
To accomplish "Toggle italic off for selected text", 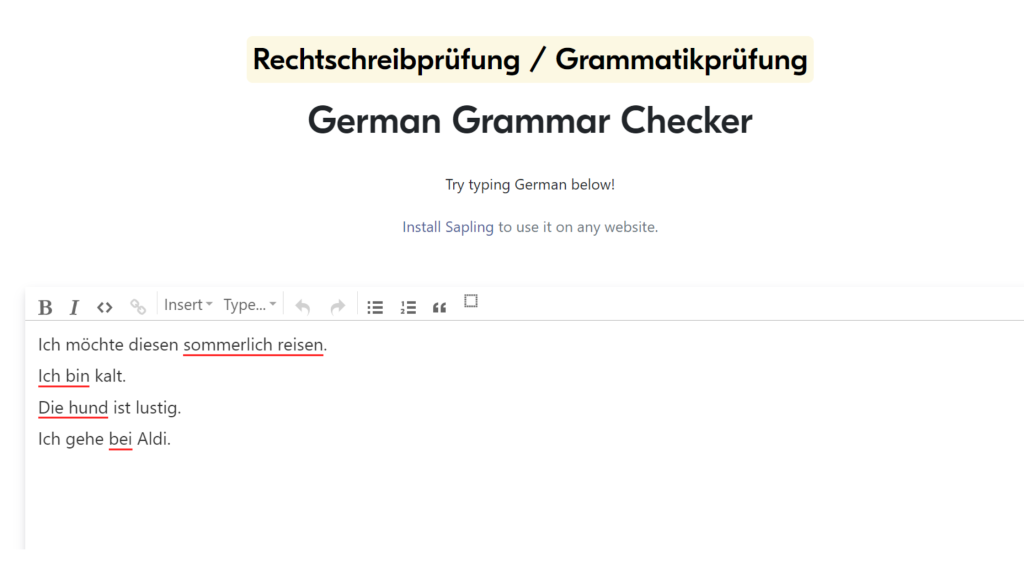I will (x=74, y=306).
